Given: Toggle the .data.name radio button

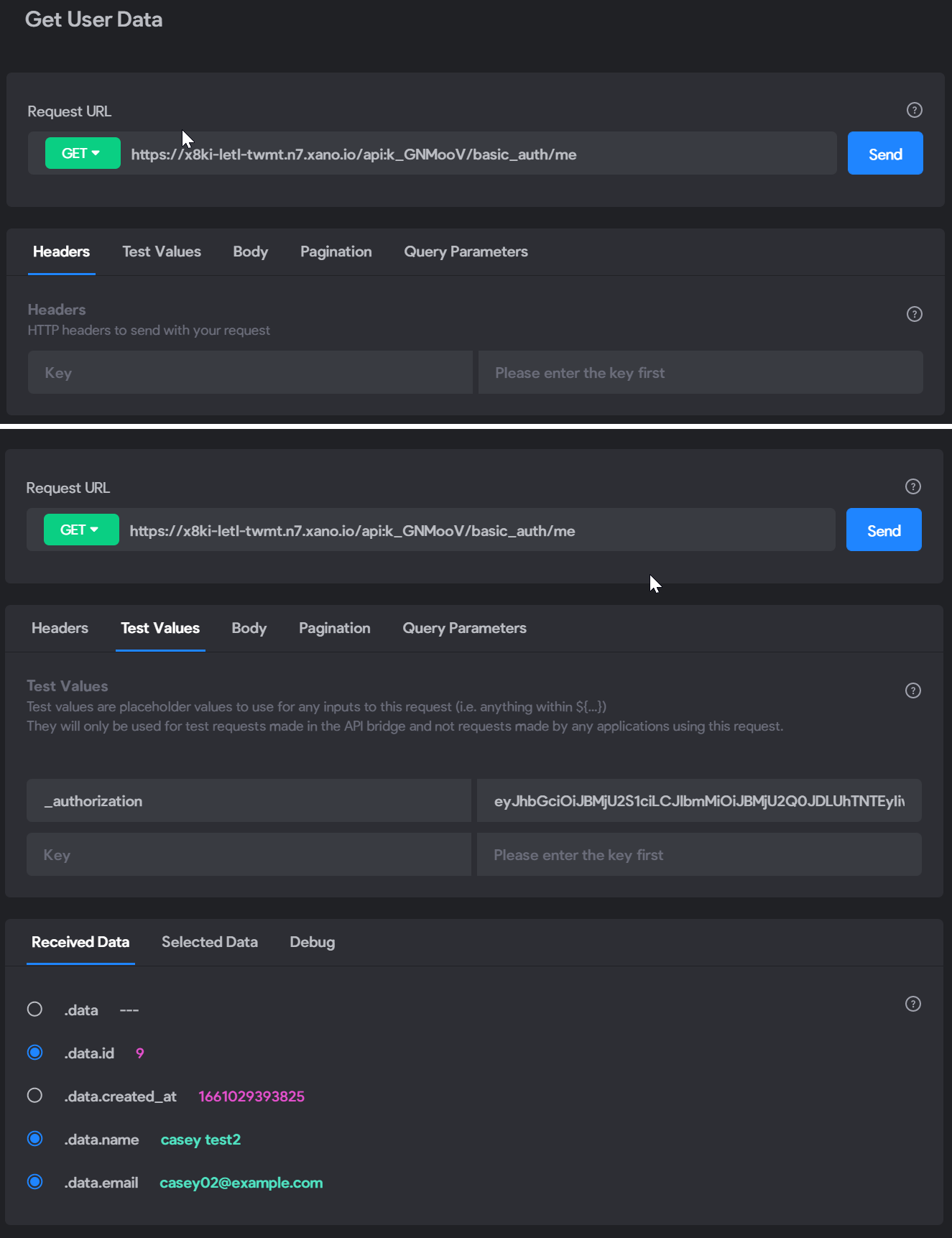Looking at the screenshot, I should coord(34,1139).
